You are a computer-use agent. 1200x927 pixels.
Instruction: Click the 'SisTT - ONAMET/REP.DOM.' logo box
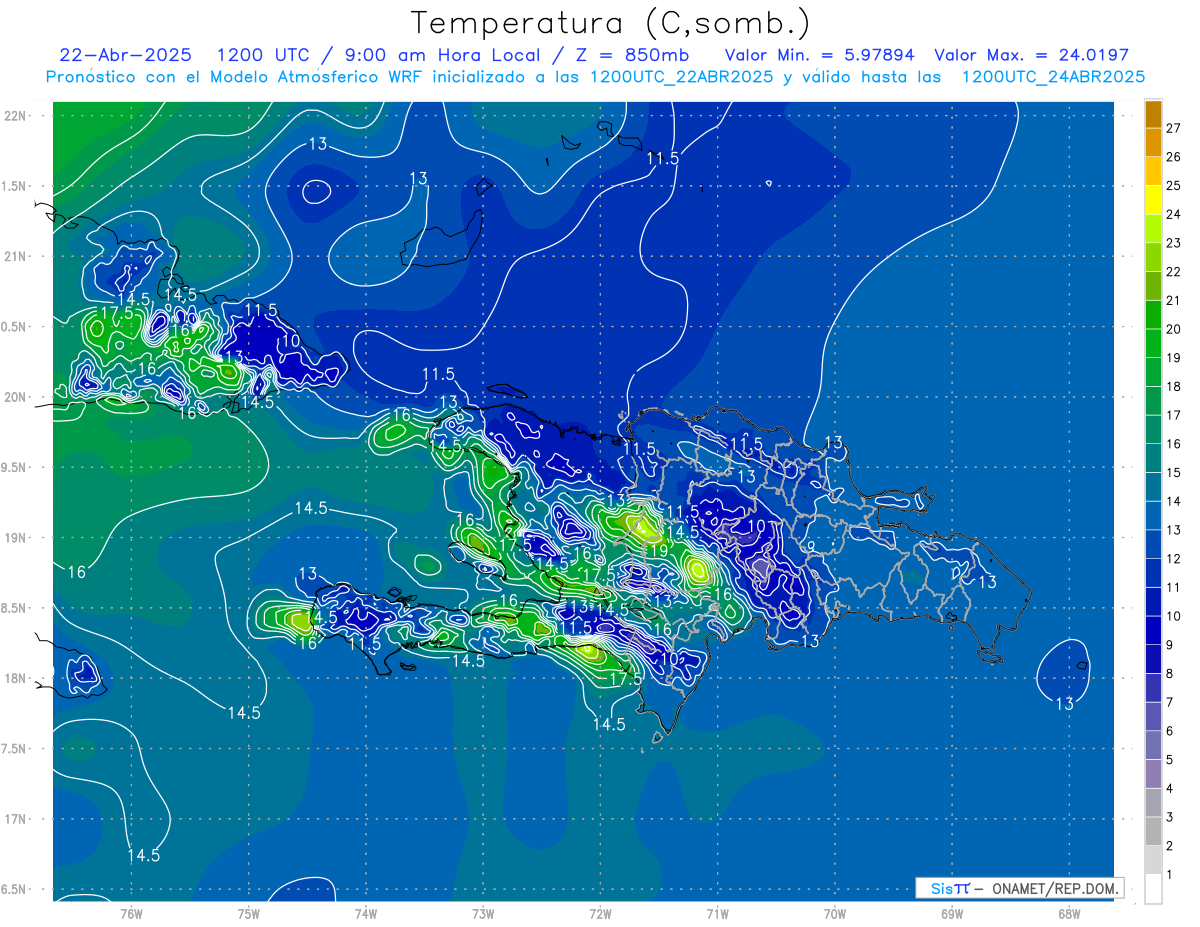pos(1020,888)
